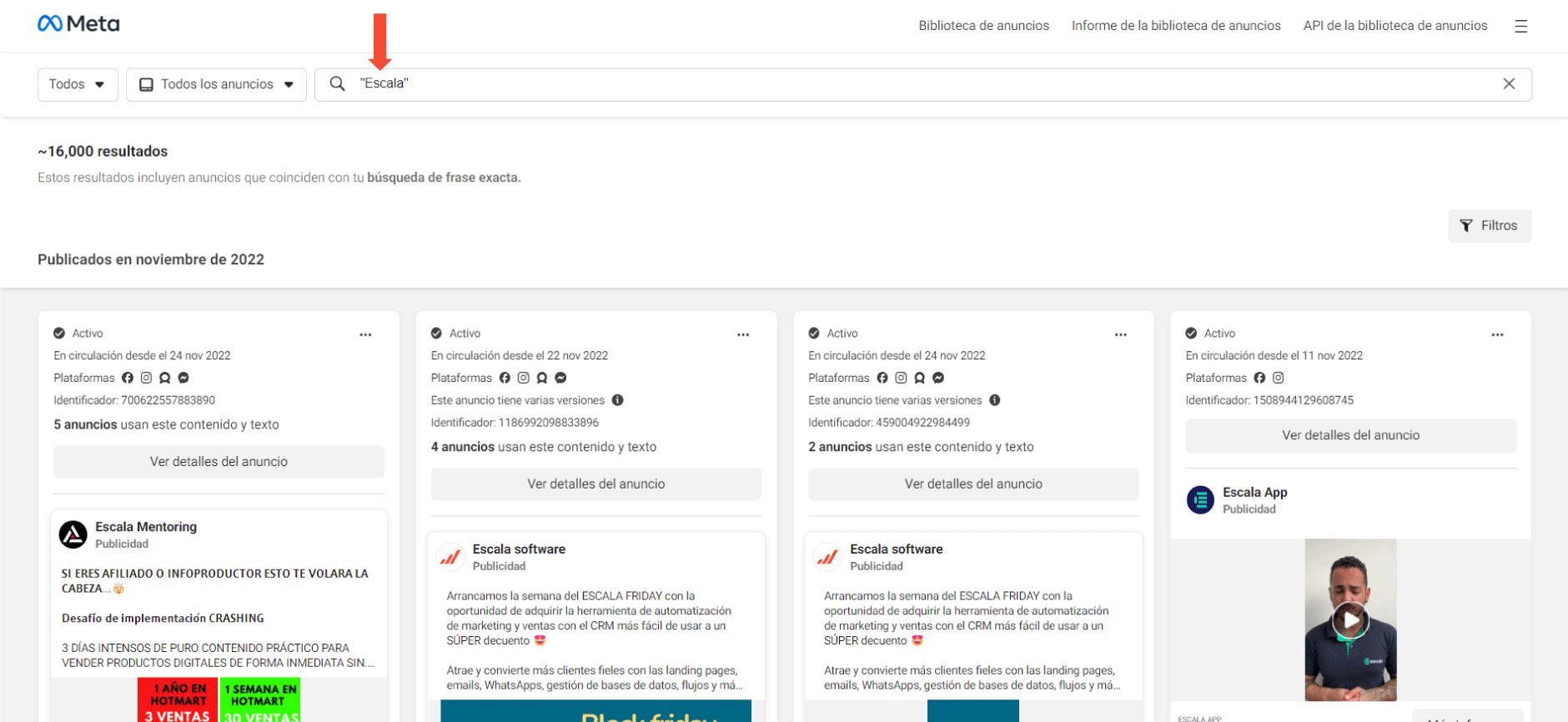1568x722 pixels.
Task: Click "Publicados en noviembre de 2022" heading
Action: tap(151, 260)
